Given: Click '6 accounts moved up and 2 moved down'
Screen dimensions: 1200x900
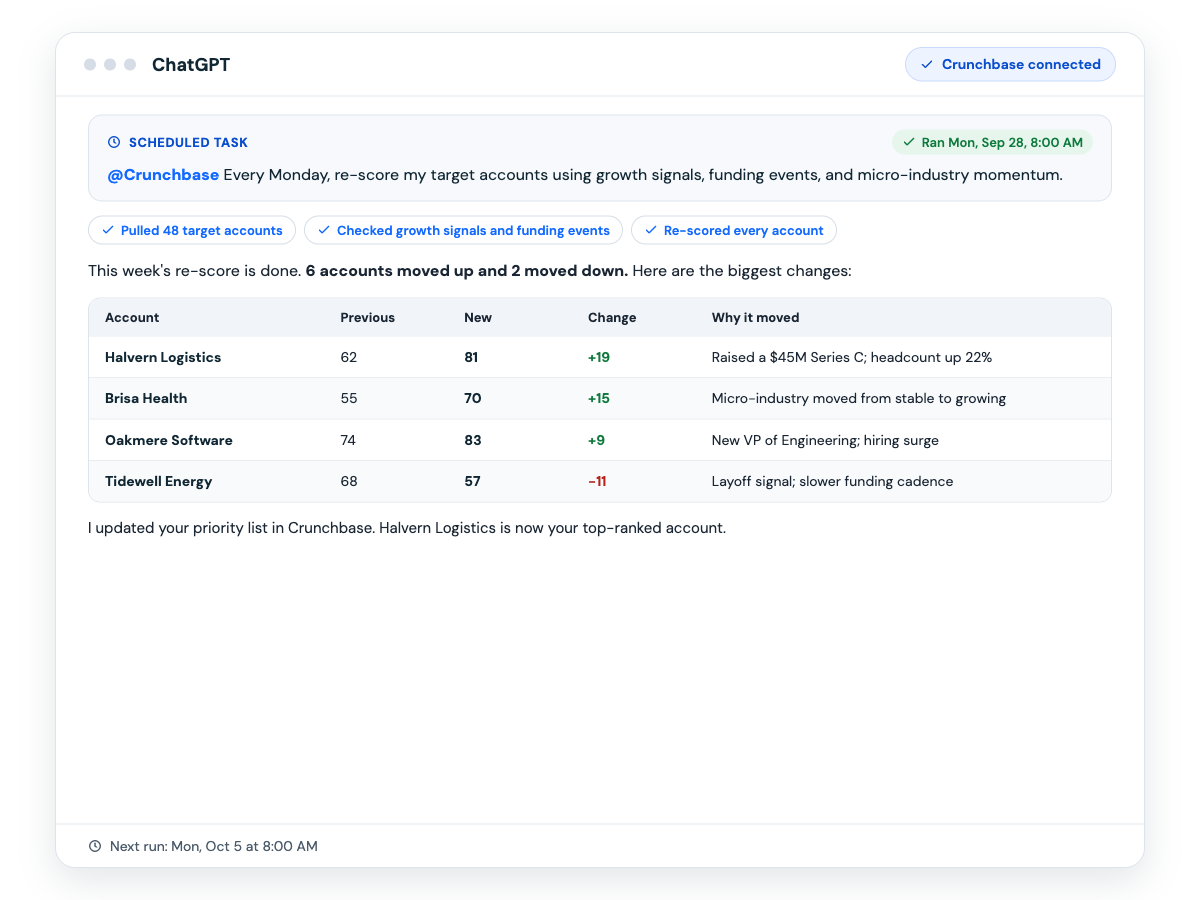Looking at the screenshot, I should [x=467, y=271].
